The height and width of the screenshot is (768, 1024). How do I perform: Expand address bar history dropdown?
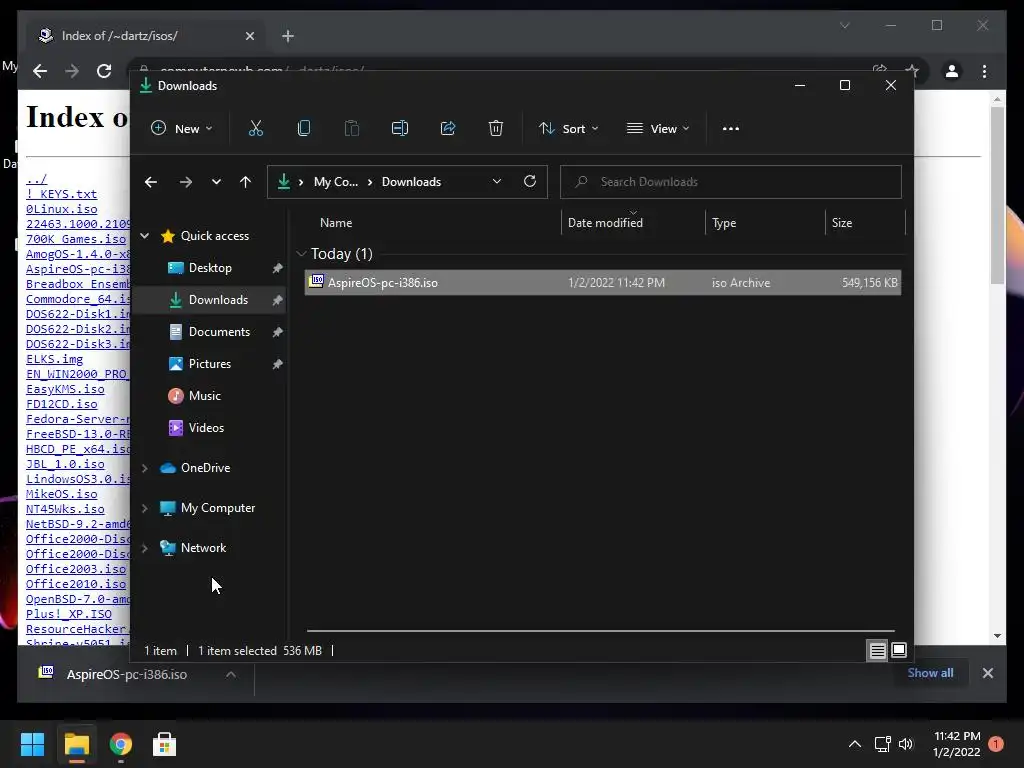(x=496, y=182)
